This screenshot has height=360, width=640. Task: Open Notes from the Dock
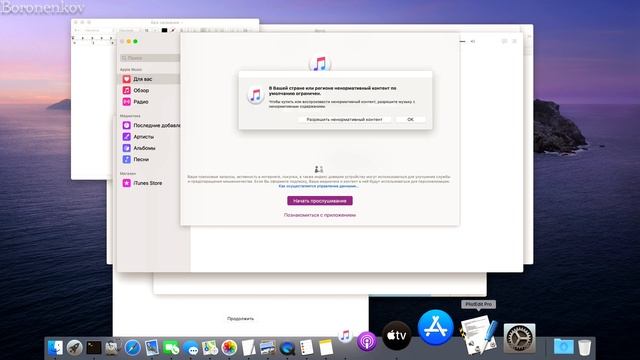(326, 348)
